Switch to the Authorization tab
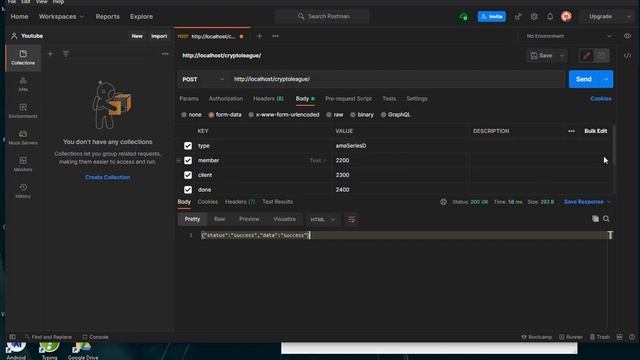 [x=226, y=99]
